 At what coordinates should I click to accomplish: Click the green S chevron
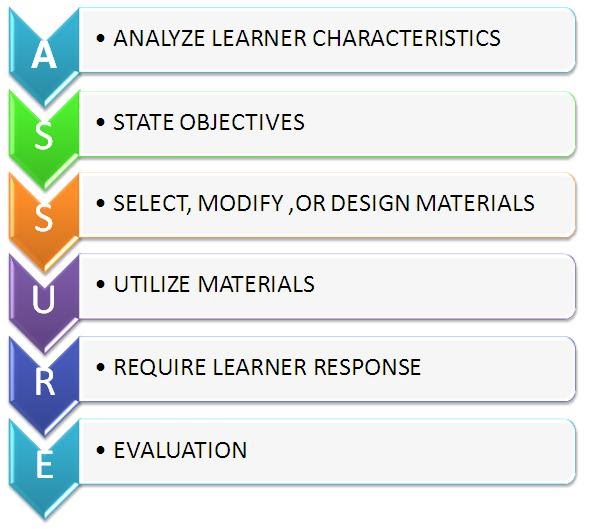[x=44, y=138]
